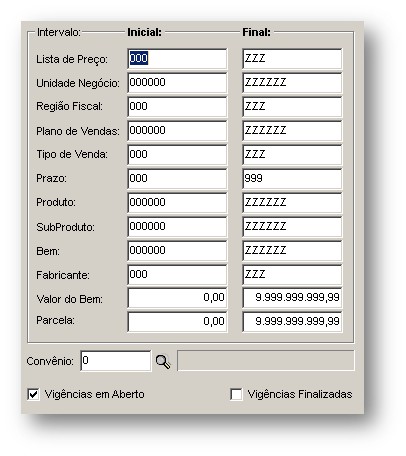
Task: Click the Fabricante final field
Action: [x=292, y=275]
